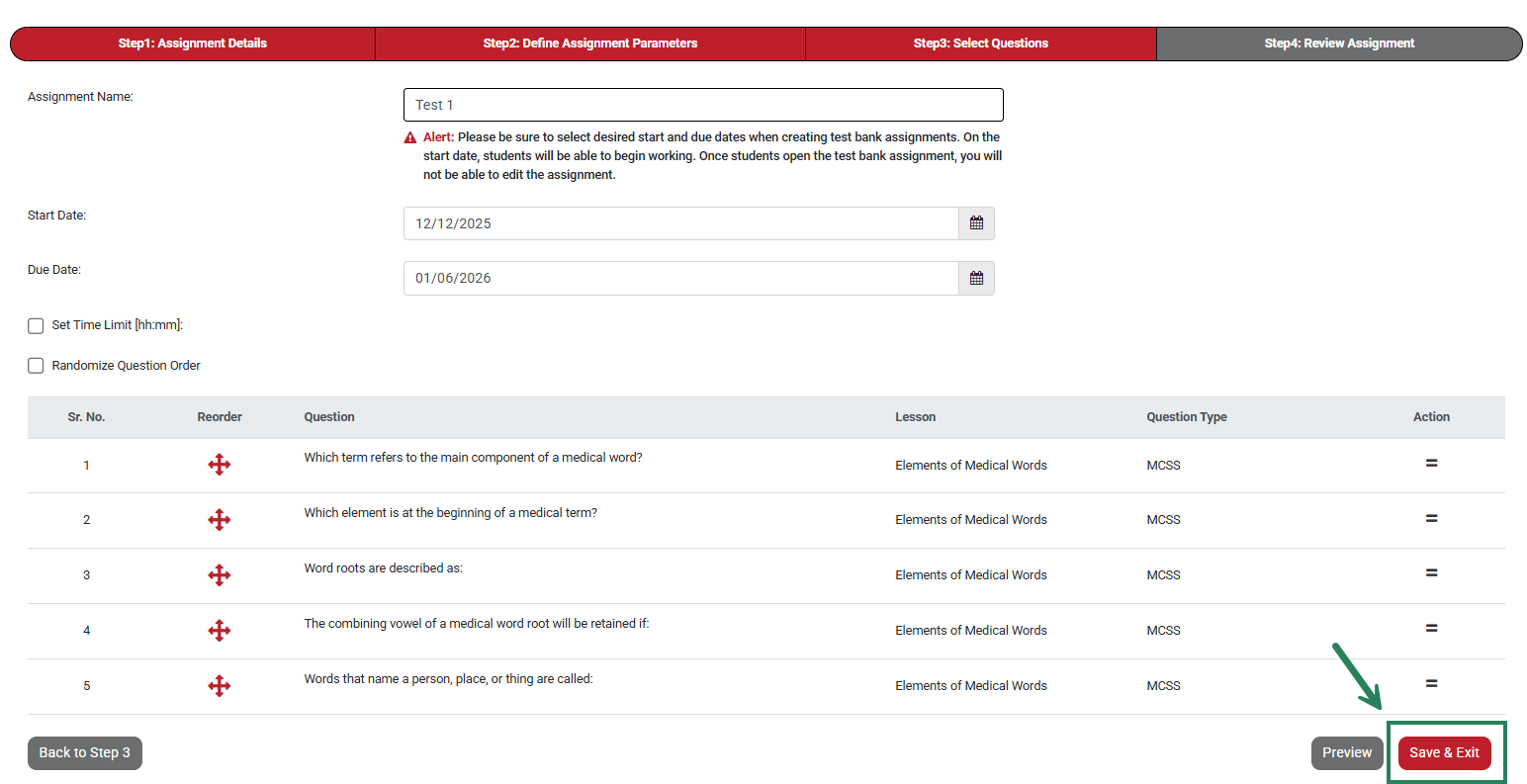Open the Step 2: Define Assignment Parameters tab
Image resolution: width=1527 pixels, height=784 pixels.
[590, 44]
